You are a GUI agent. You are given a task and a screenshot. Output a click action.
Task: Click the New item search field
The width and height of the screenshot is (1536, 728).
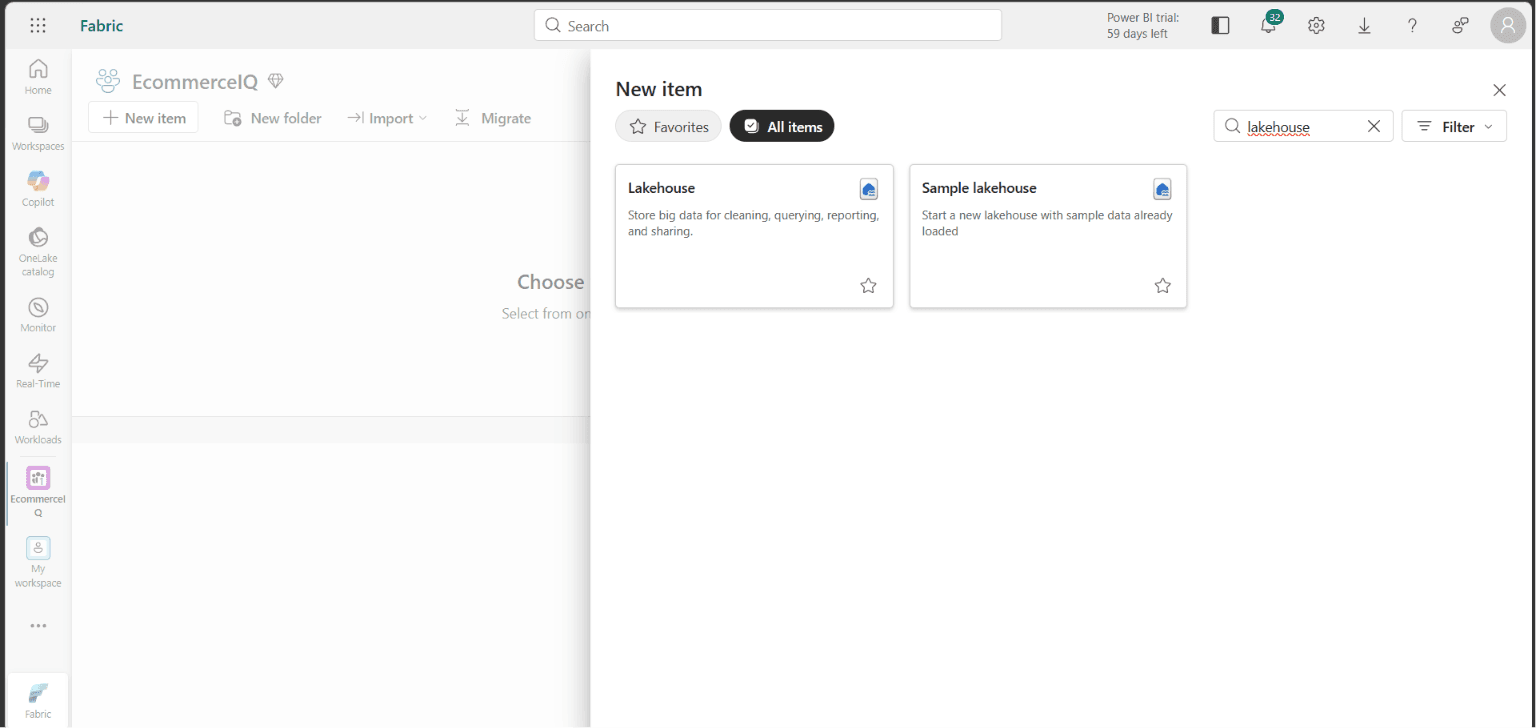tap(1303, 126)
